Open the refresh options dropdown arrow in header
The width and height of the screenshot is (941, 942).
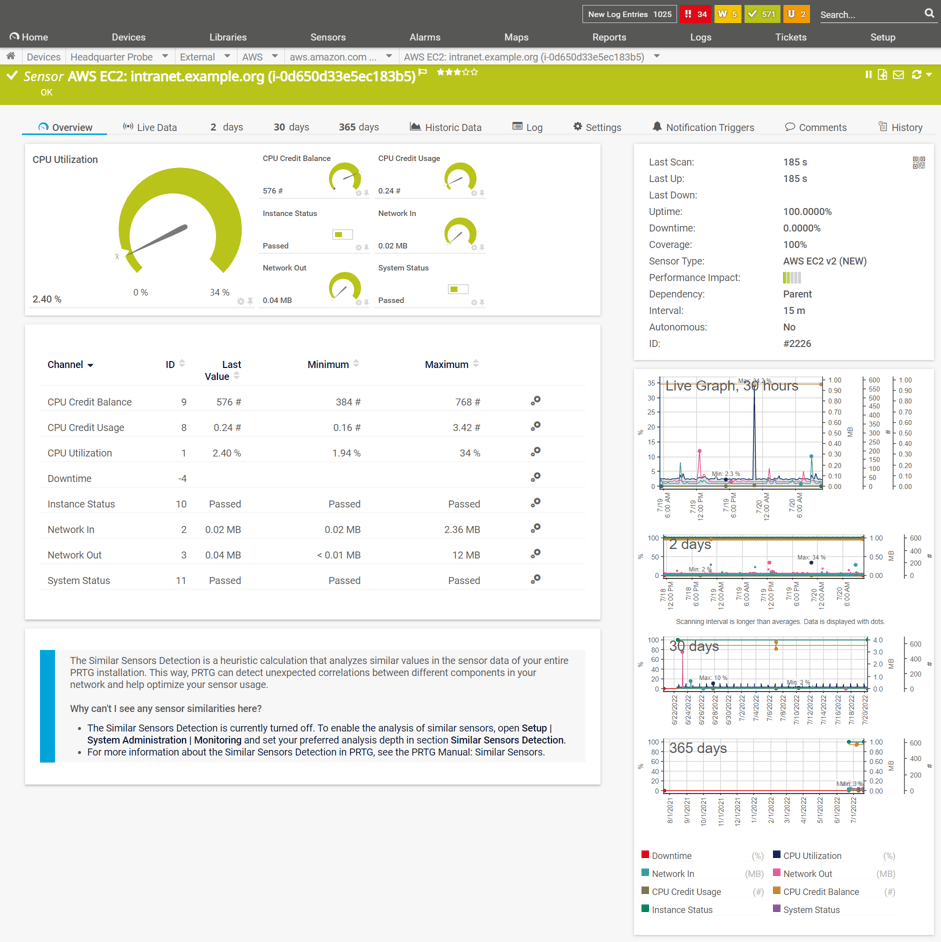point(930,74)
